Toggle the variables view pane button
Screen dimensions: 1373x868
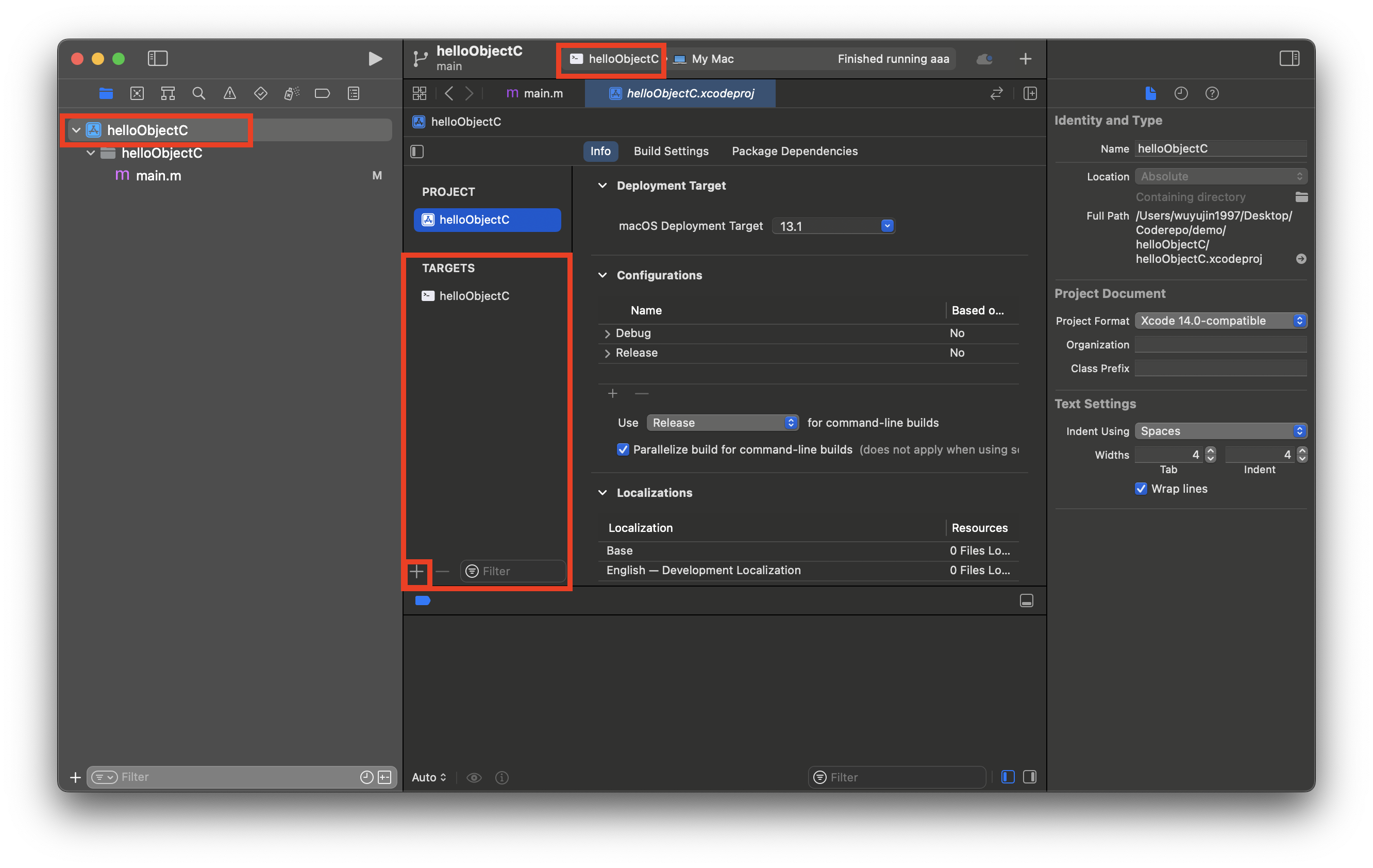(1008, 777)
